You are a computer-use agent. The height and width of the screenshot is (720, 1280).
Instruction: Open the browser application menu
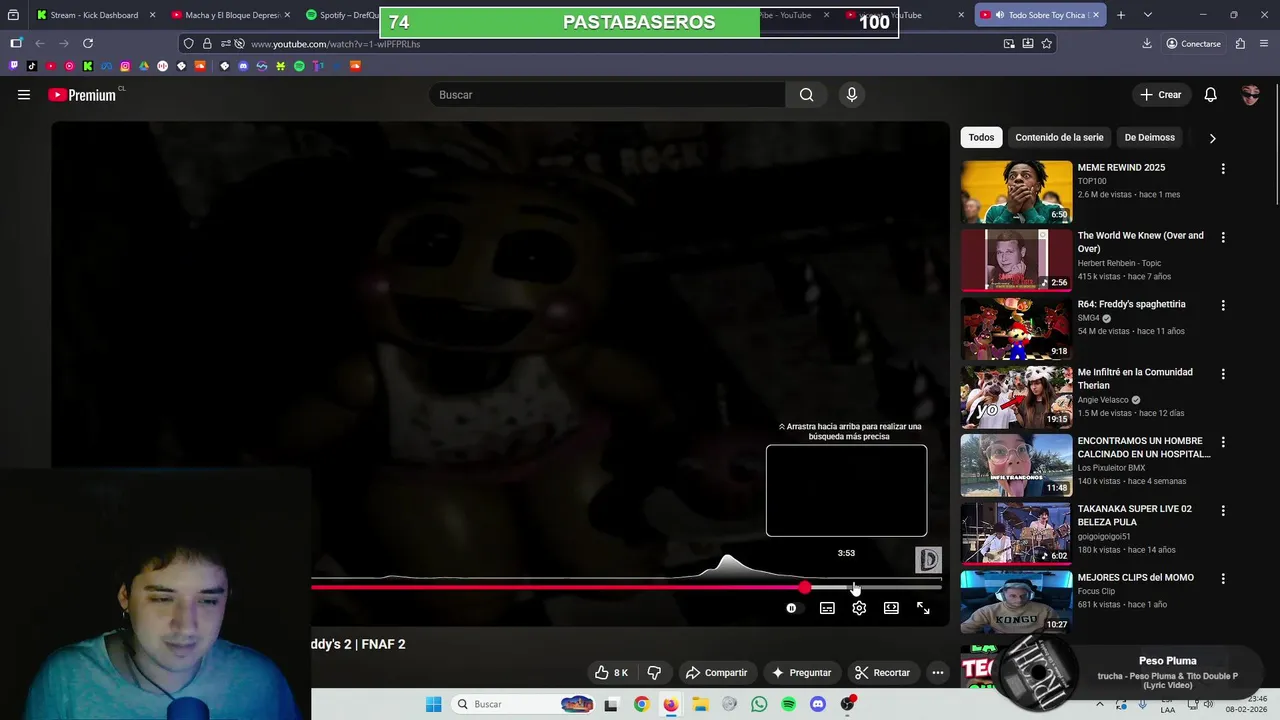click(1265, 43)
